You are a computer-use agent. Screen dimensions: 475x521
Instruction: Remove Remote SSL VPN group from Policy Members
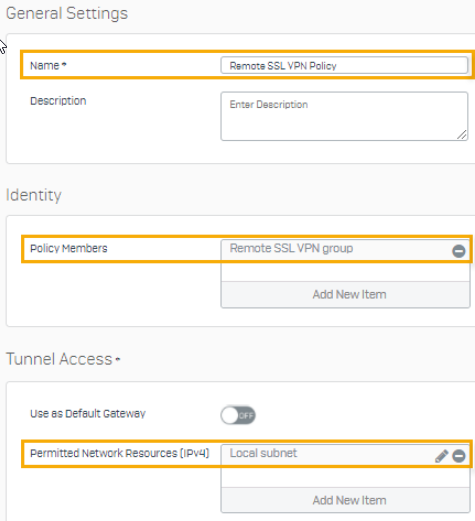click(459, 251)
